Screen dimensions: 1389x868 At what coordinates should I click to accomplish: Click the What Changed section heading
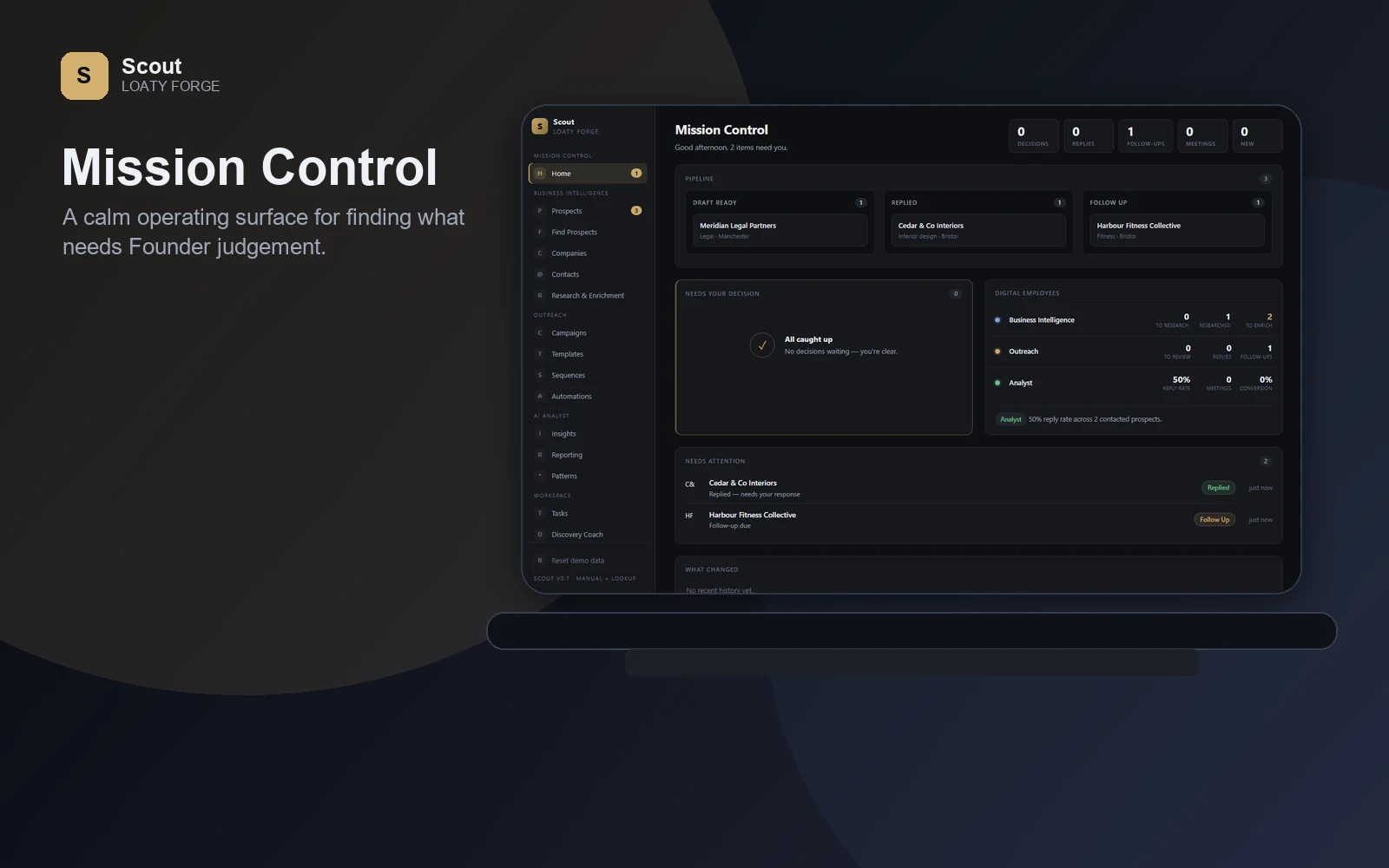(712, 569)
